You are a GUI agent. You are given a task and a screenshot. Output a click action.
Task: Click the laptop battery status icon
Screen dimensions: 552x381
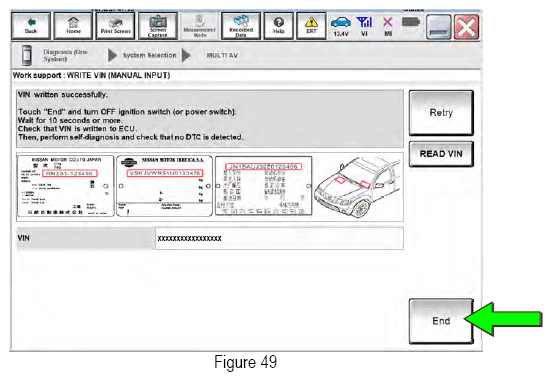click(411, 22)
